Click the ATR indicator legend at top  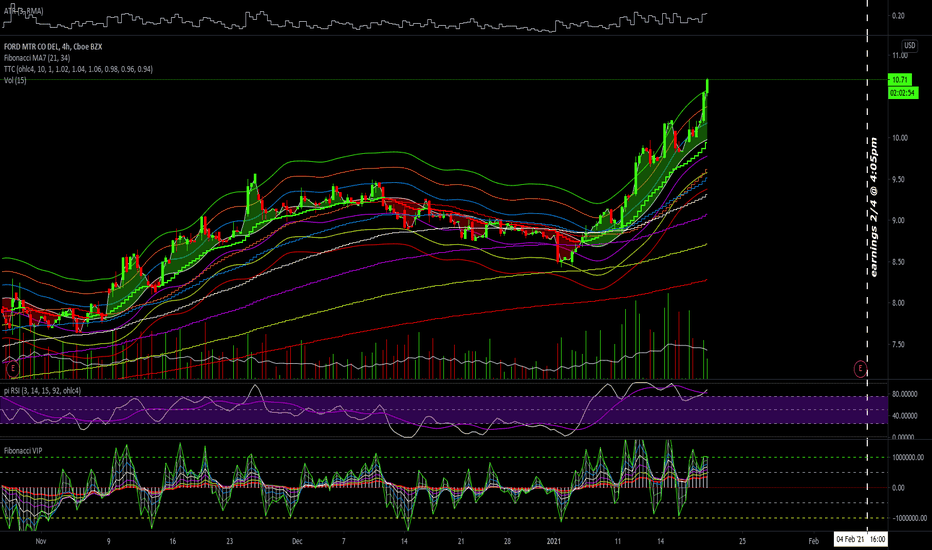[x=23, y=11]
